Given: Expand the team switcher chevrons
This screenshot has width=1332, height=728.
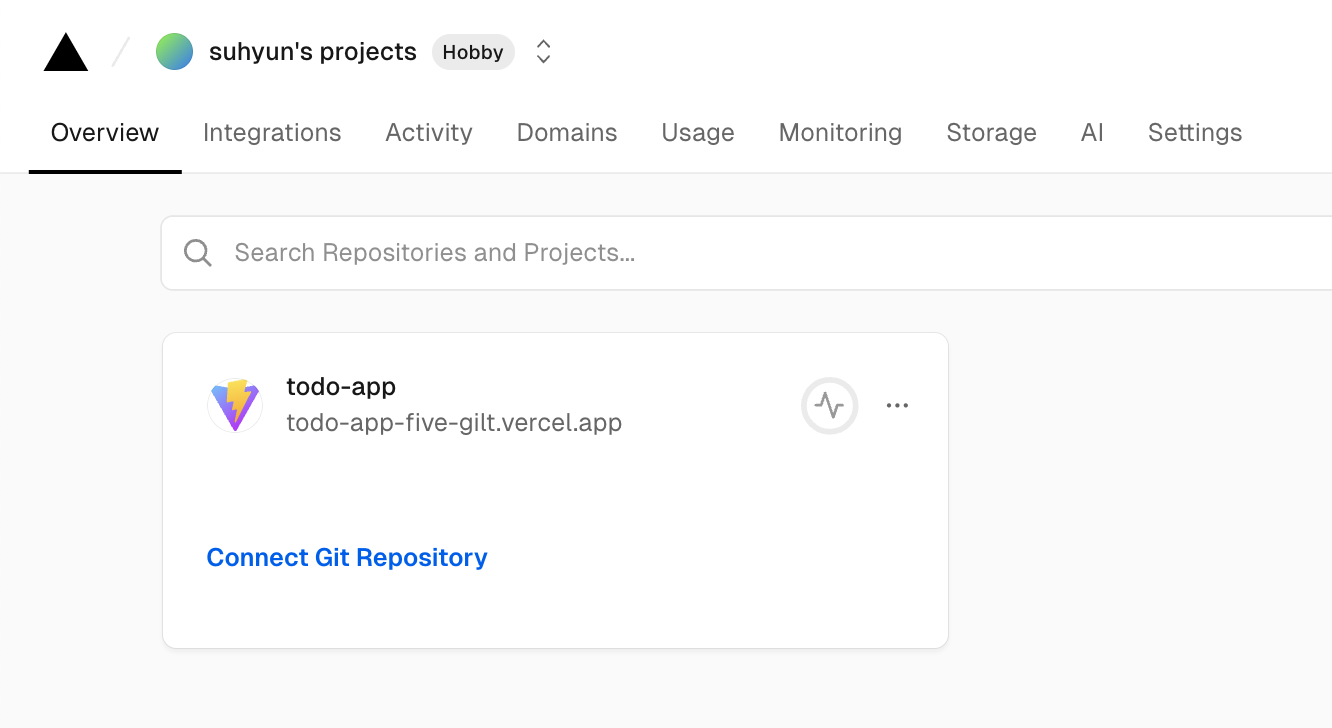Looking at the screenshot, I should click(x=543, y=52).
